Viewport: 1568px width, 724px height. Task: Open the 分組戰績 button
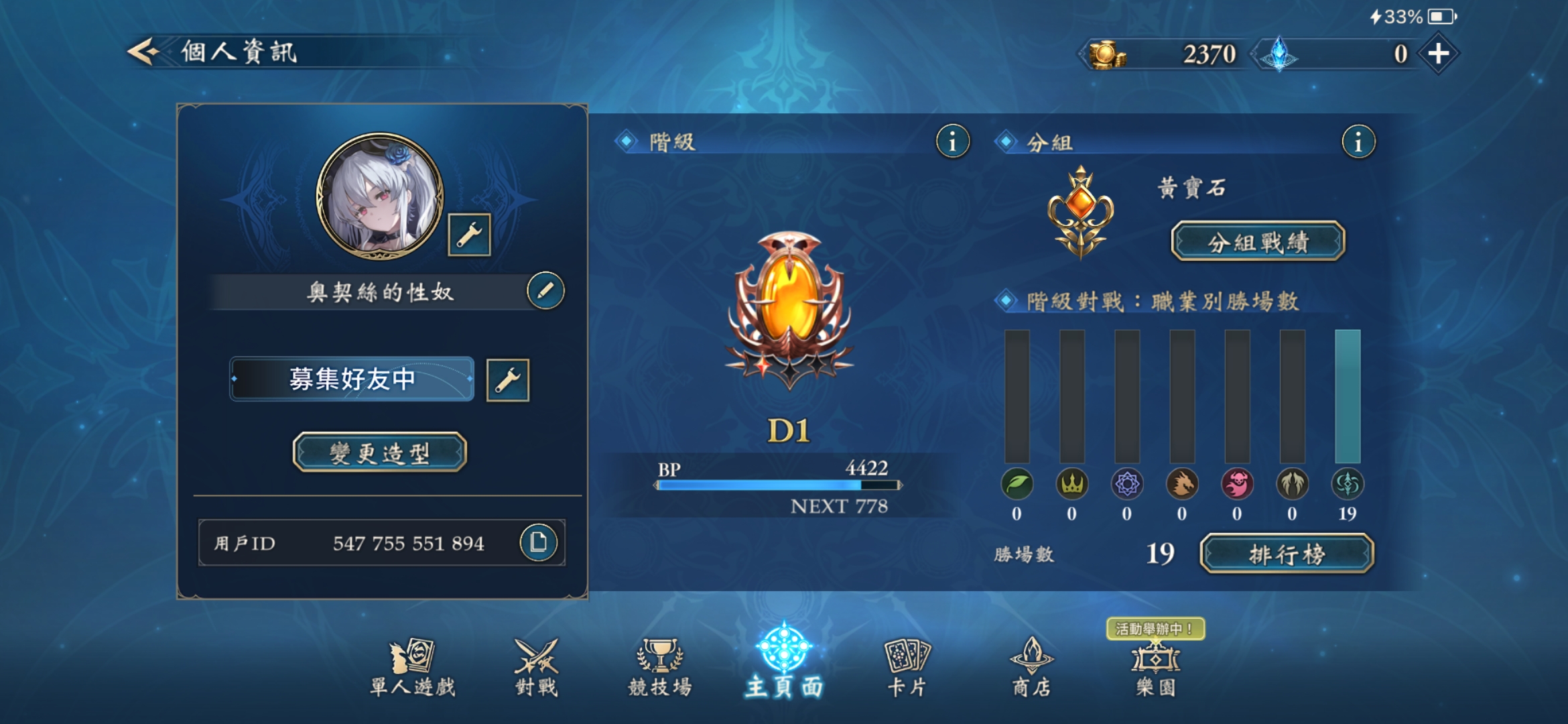[x=1258, y=241]
